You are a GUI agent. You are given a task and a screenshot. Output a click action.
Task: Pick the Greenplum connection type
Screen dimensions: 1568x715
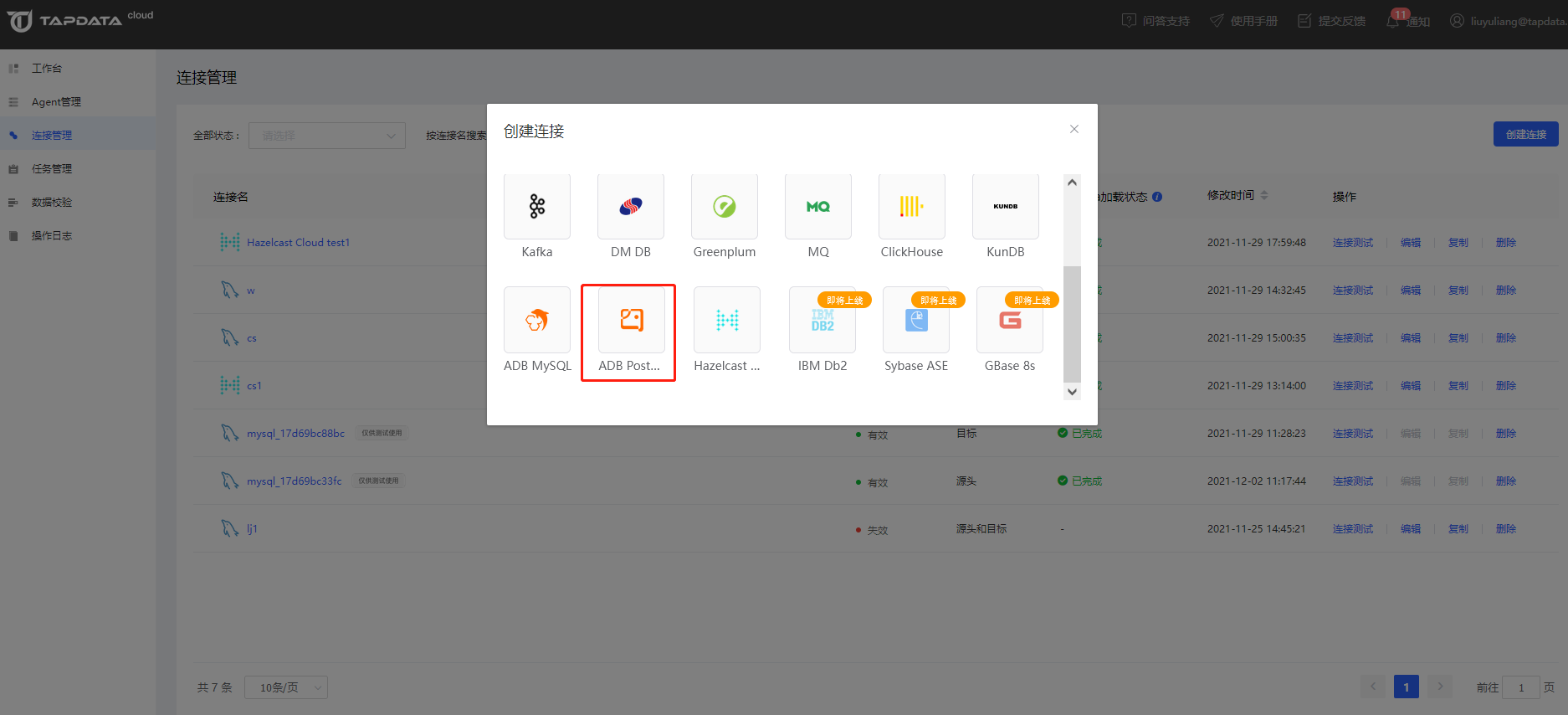[725, 206]
